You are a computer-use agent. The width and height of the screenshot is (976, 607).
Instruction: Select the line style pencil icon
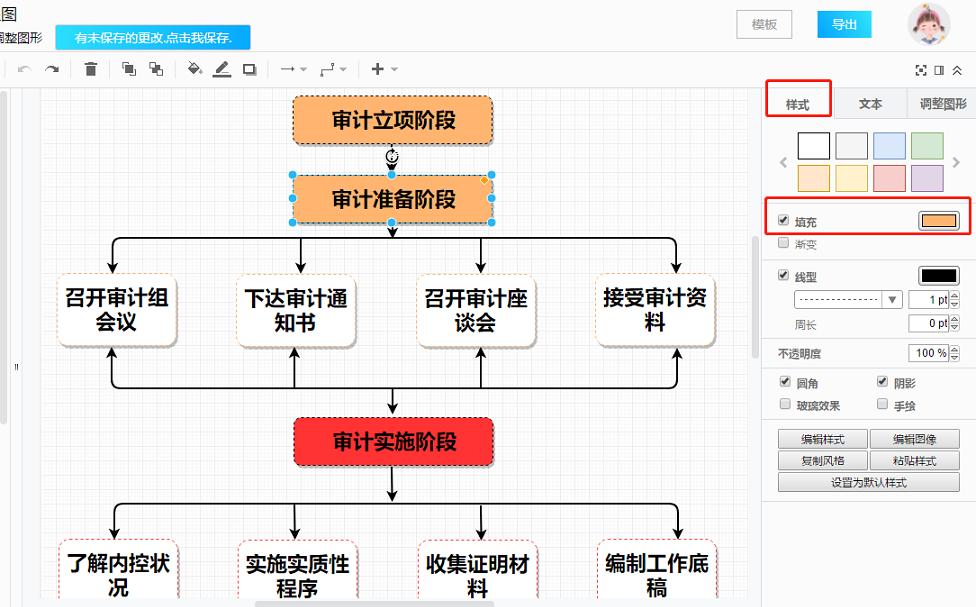coord(222,68)
